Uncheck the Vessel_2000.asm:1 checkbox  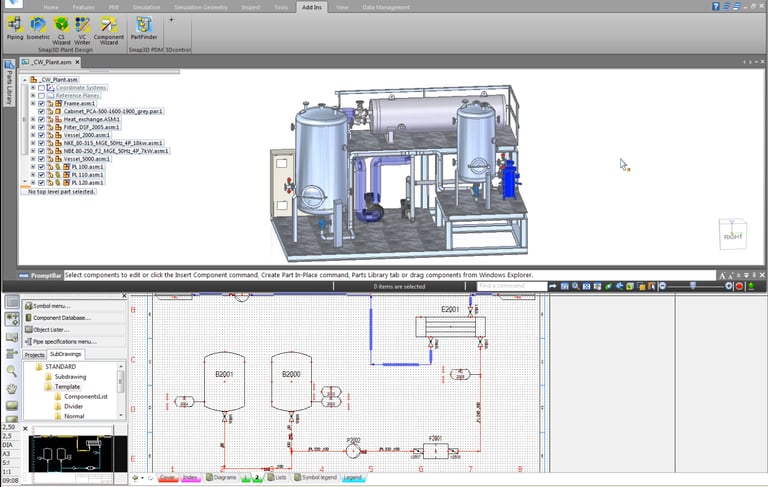pos(41,135)
